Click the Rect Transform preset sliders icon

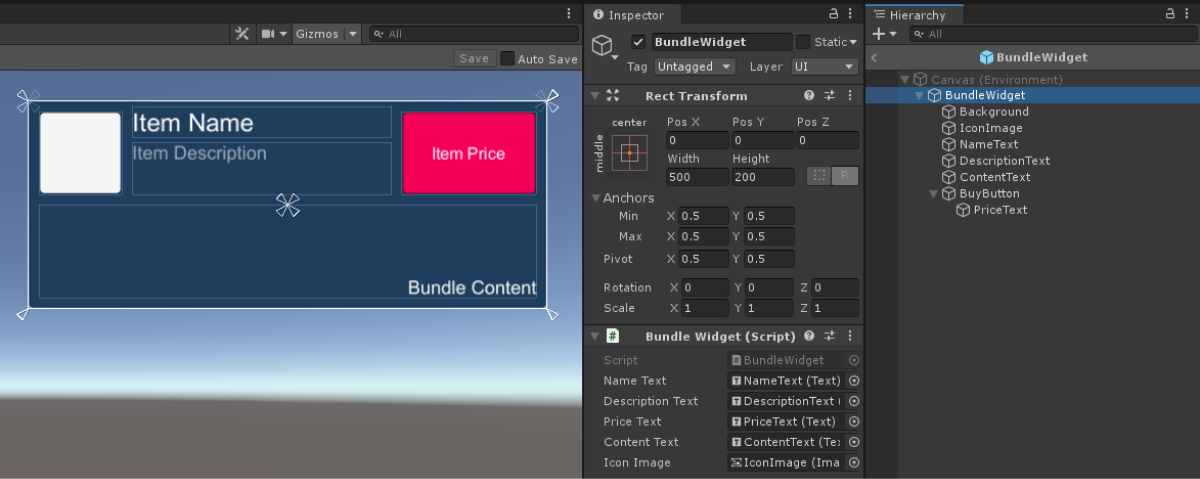[829, 96]
